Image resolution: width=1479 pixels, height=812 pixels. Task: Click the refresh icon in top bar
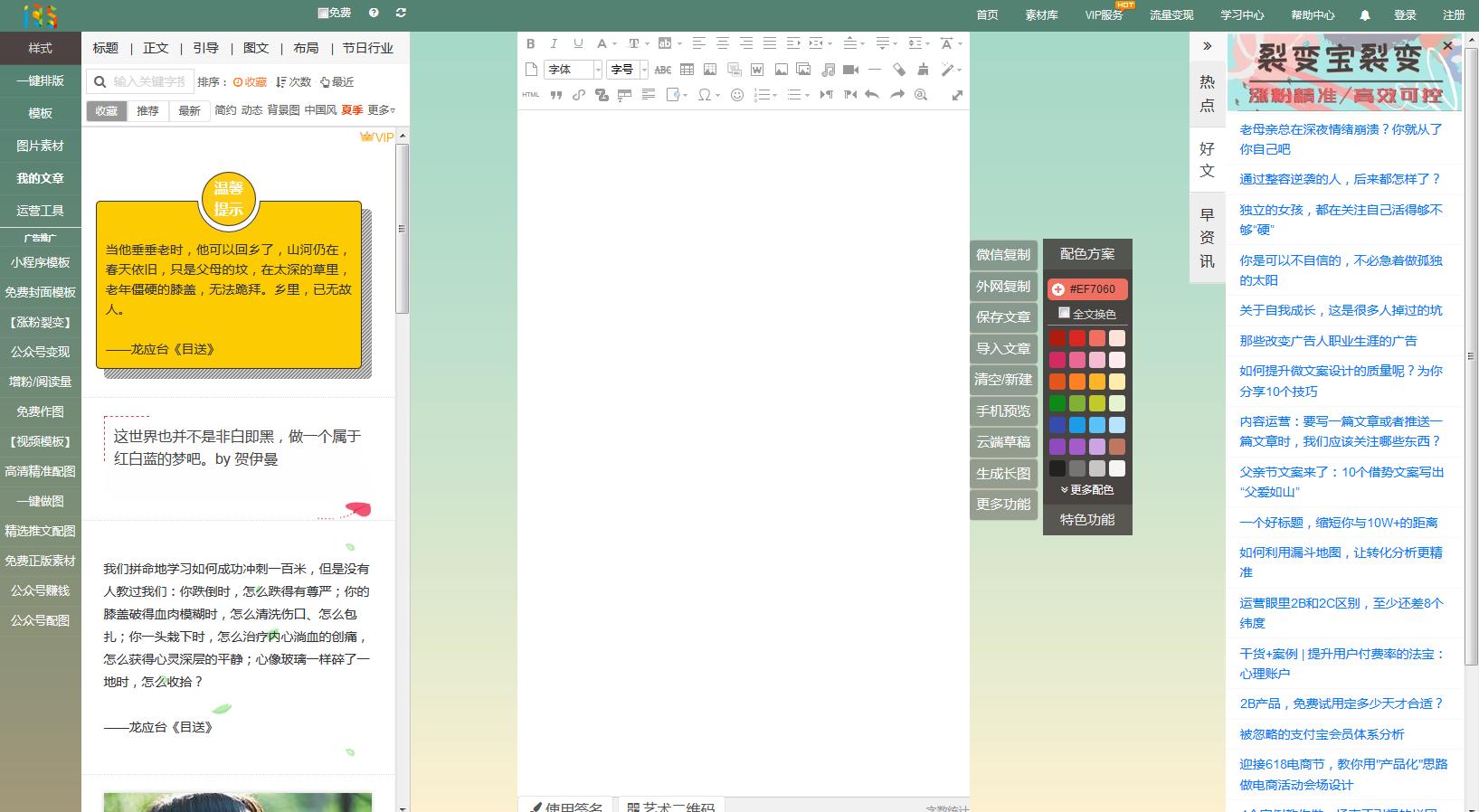tap(401, 13)
